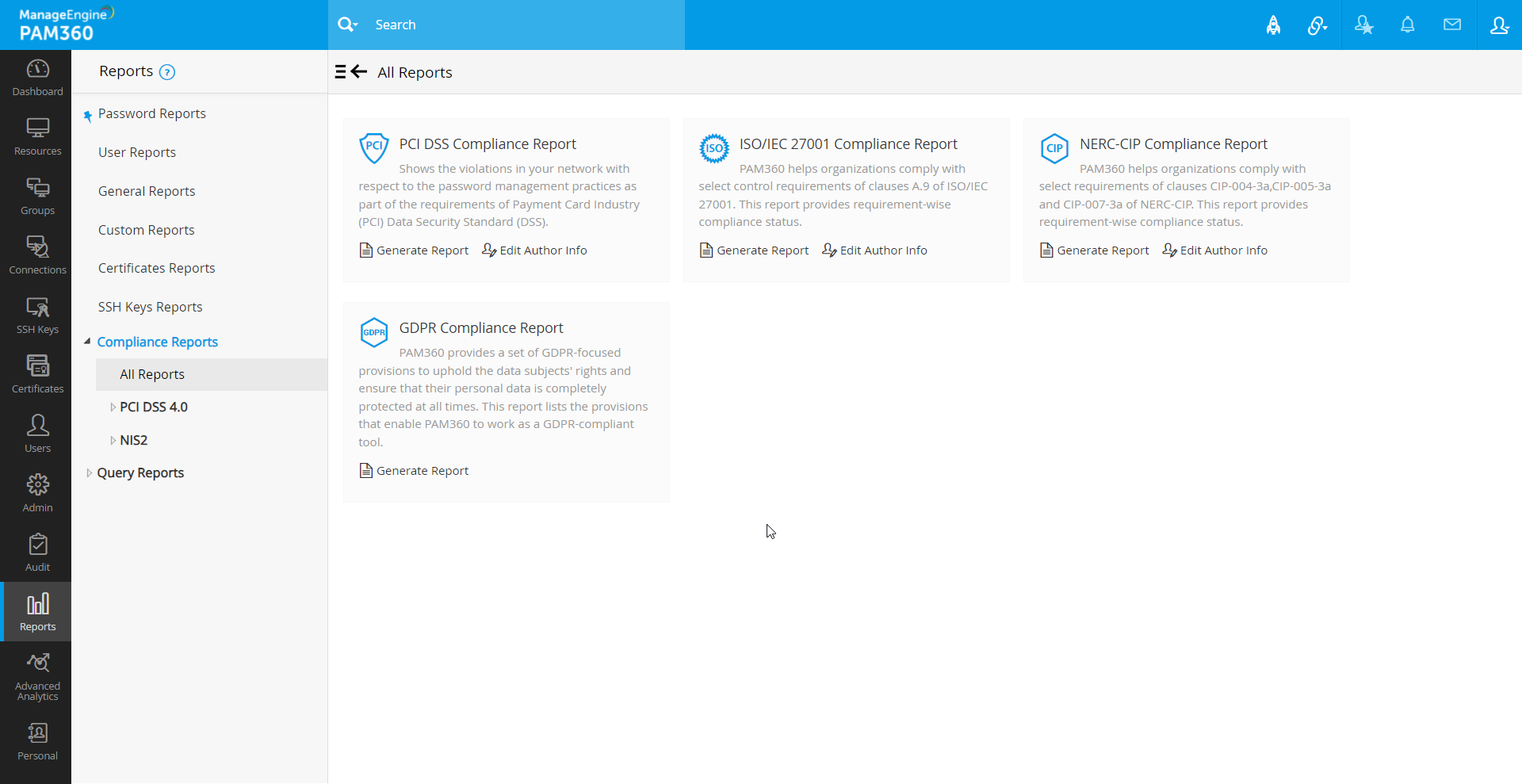Click the ManageEngine PAM360 logo
Viewport: 1522px width, 784px height.
point(67,25)
